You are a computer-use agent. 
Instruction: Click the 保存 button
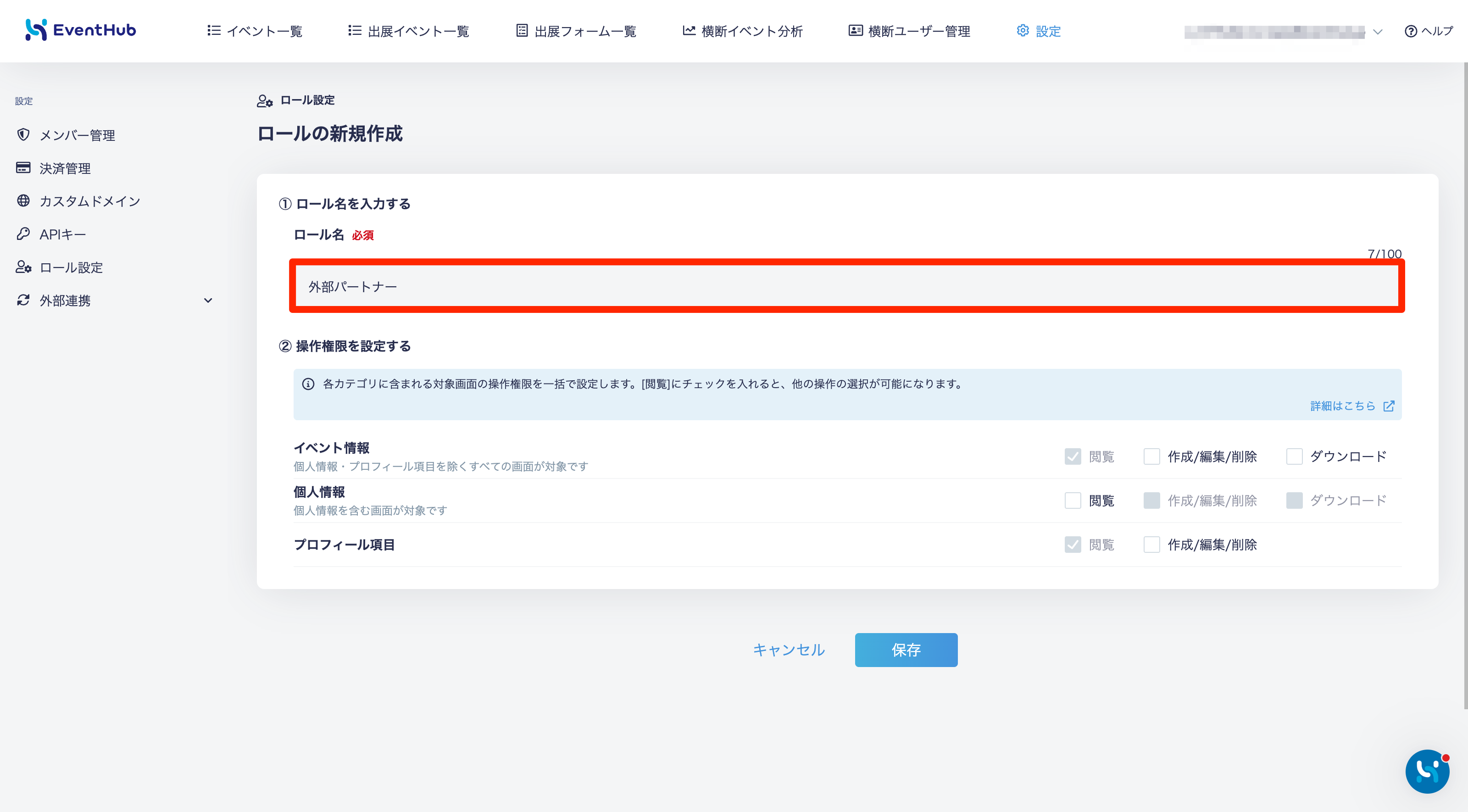906,650
